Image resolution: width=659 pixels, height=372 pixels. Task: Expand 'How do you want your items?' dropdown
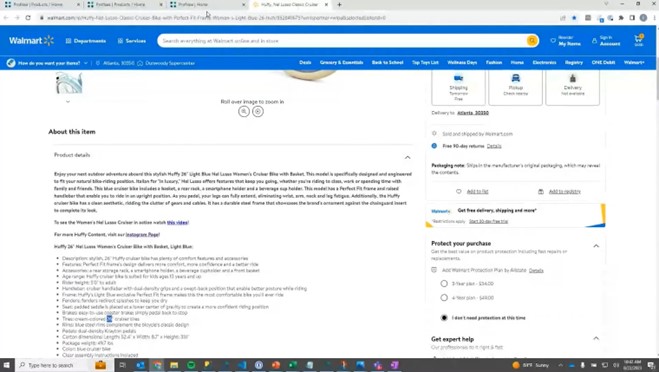pyautogui.click(x=47, y=63)
